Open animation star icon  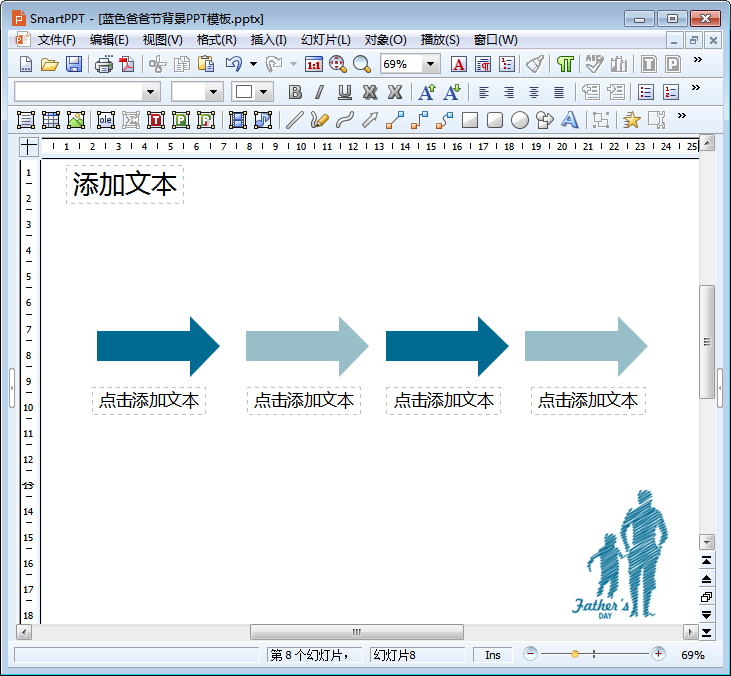click(x=632, y=120)
